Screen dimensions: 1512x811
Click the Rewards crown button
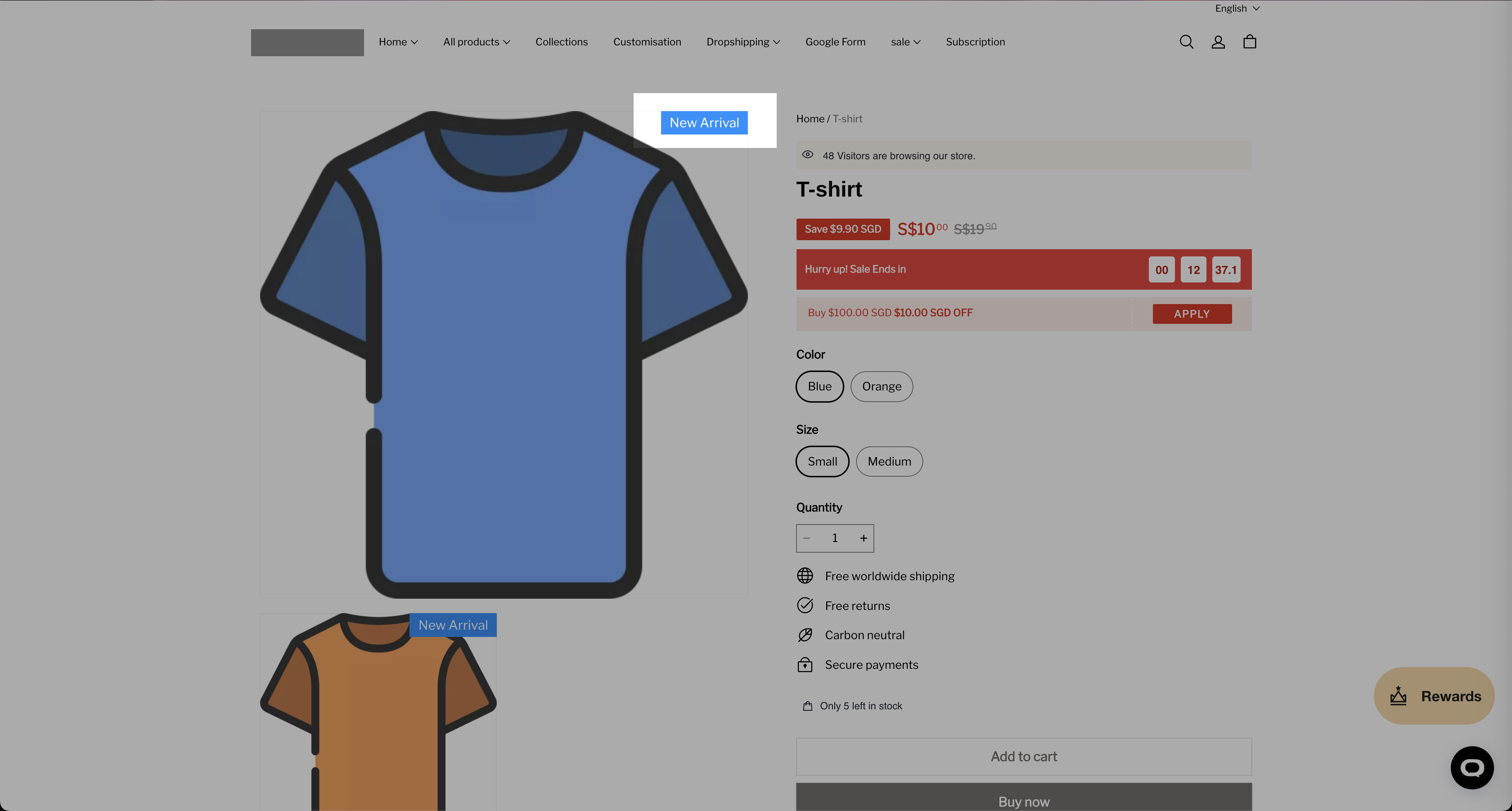(1434, 696)
